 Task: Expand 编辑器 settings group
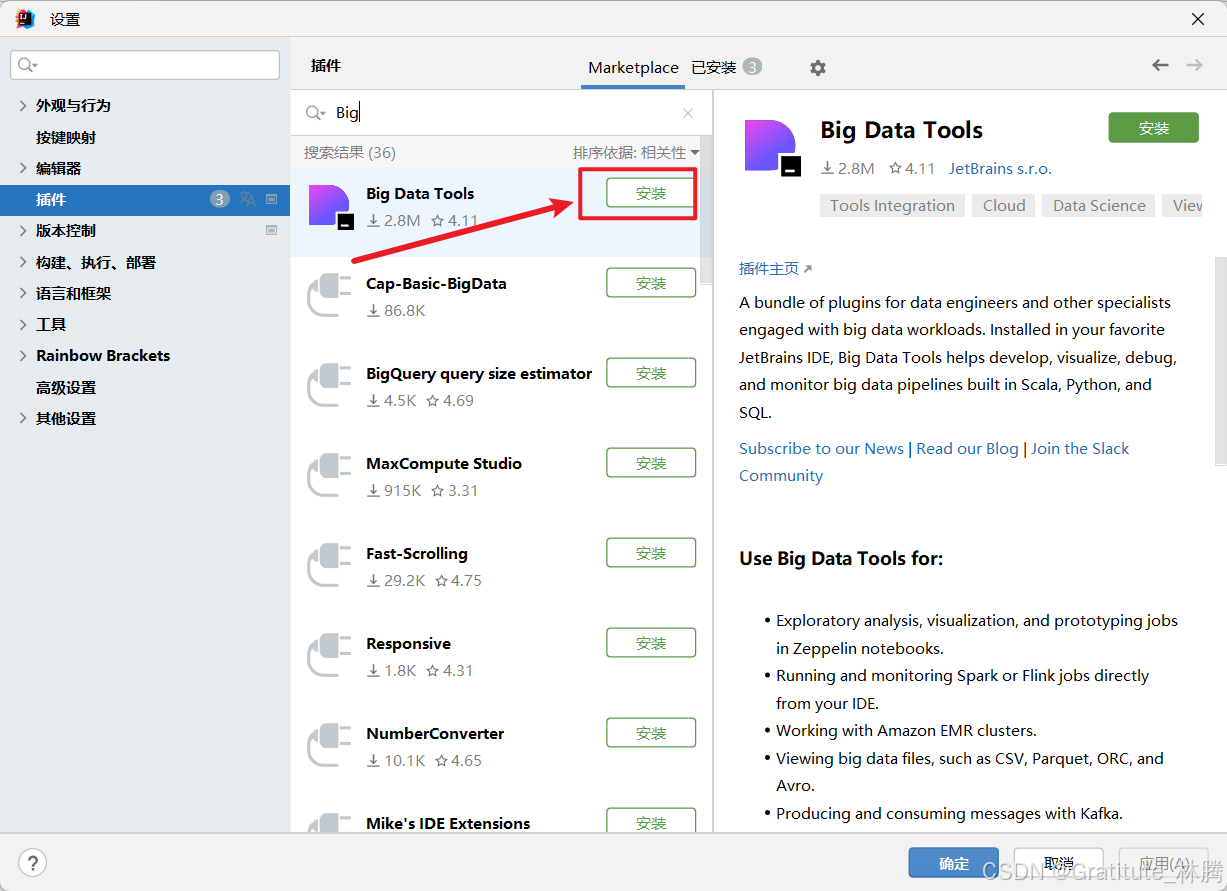point(23,168)
